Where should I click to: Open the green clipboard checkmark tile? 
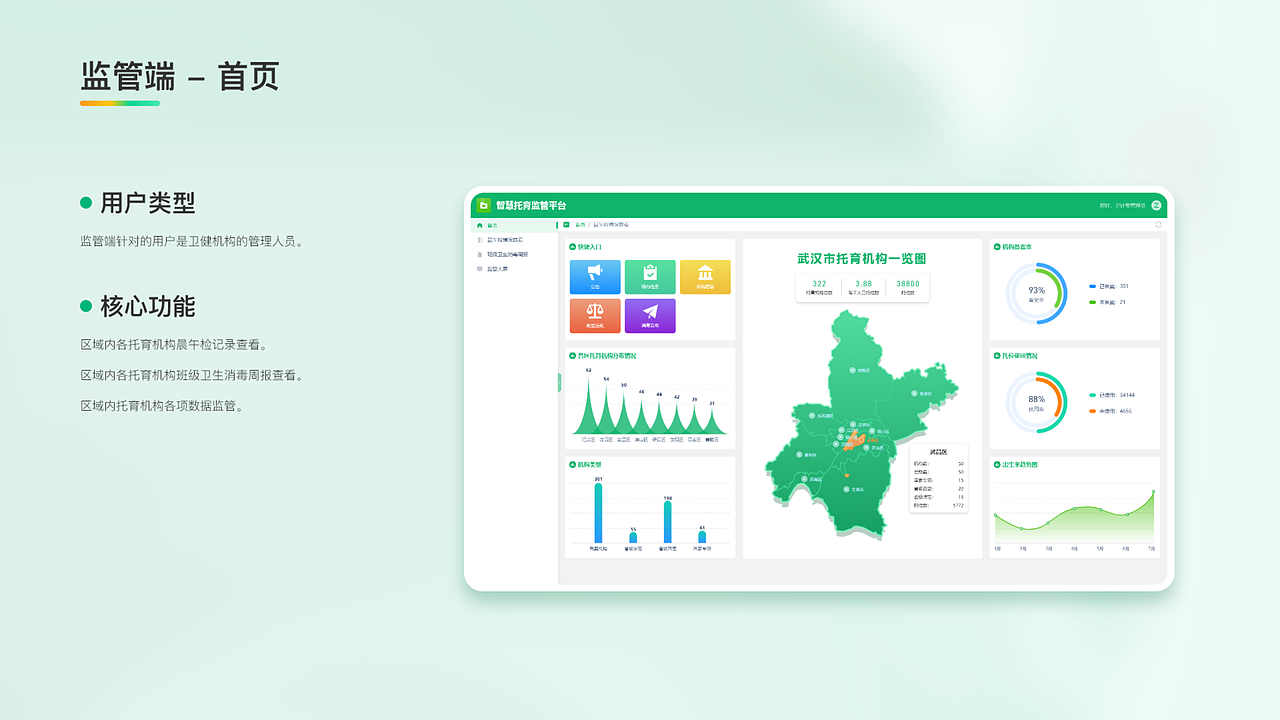tap(650, 277)
